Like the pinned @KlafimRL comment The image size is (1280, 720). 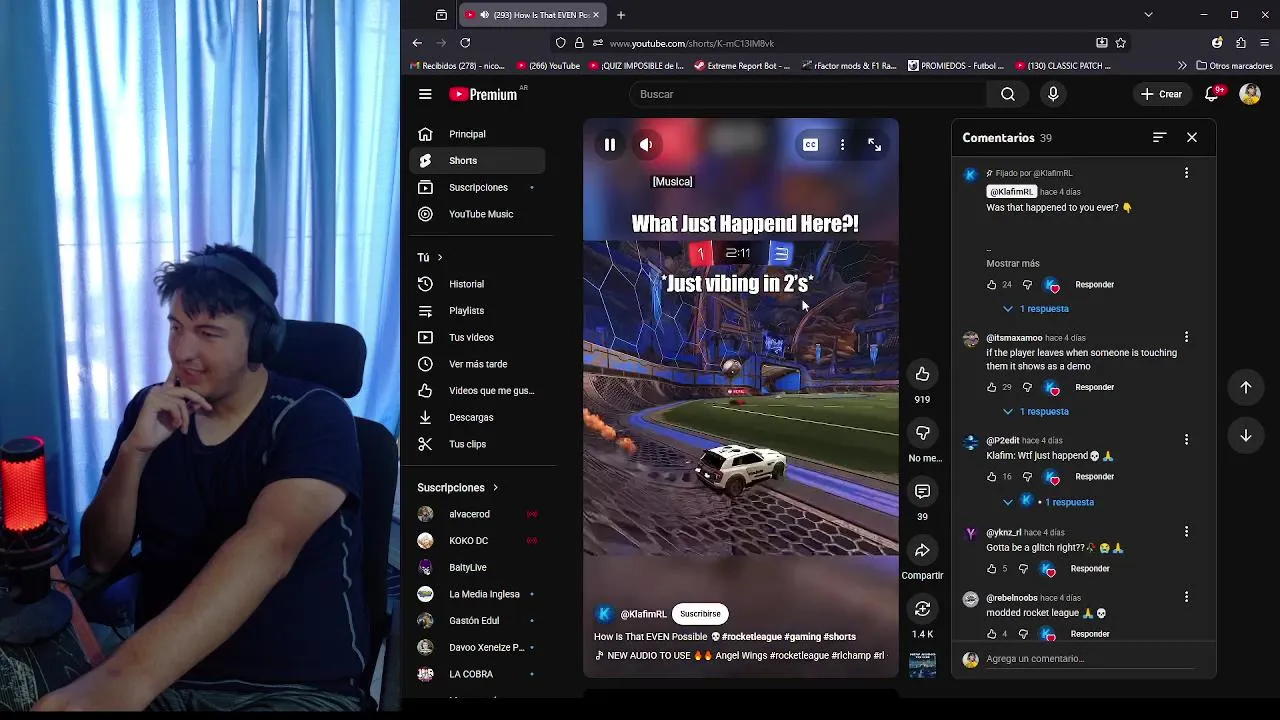click(992, 285)
